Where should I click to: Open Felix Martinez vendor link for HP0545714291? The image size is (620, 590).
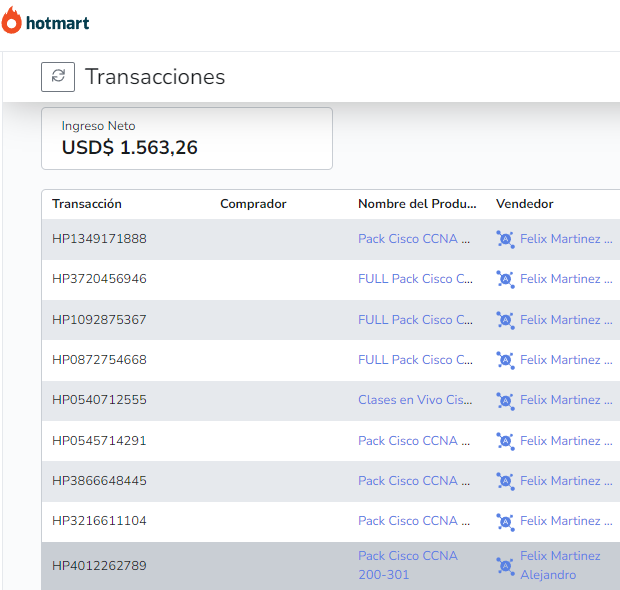pyautogui.click(x=566, y=441)
